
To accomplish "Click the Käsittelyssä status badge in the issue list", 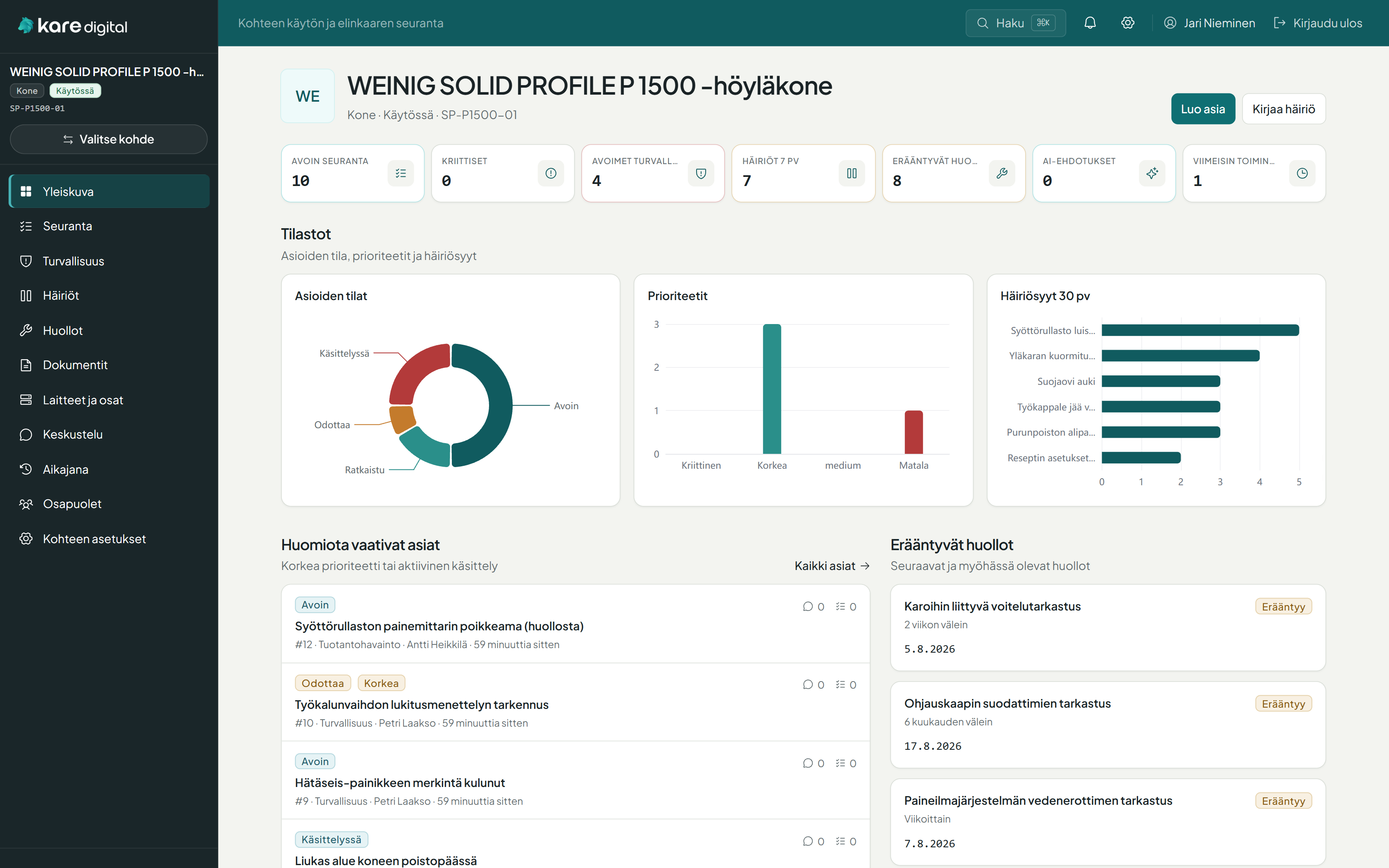I will point(331,840).
